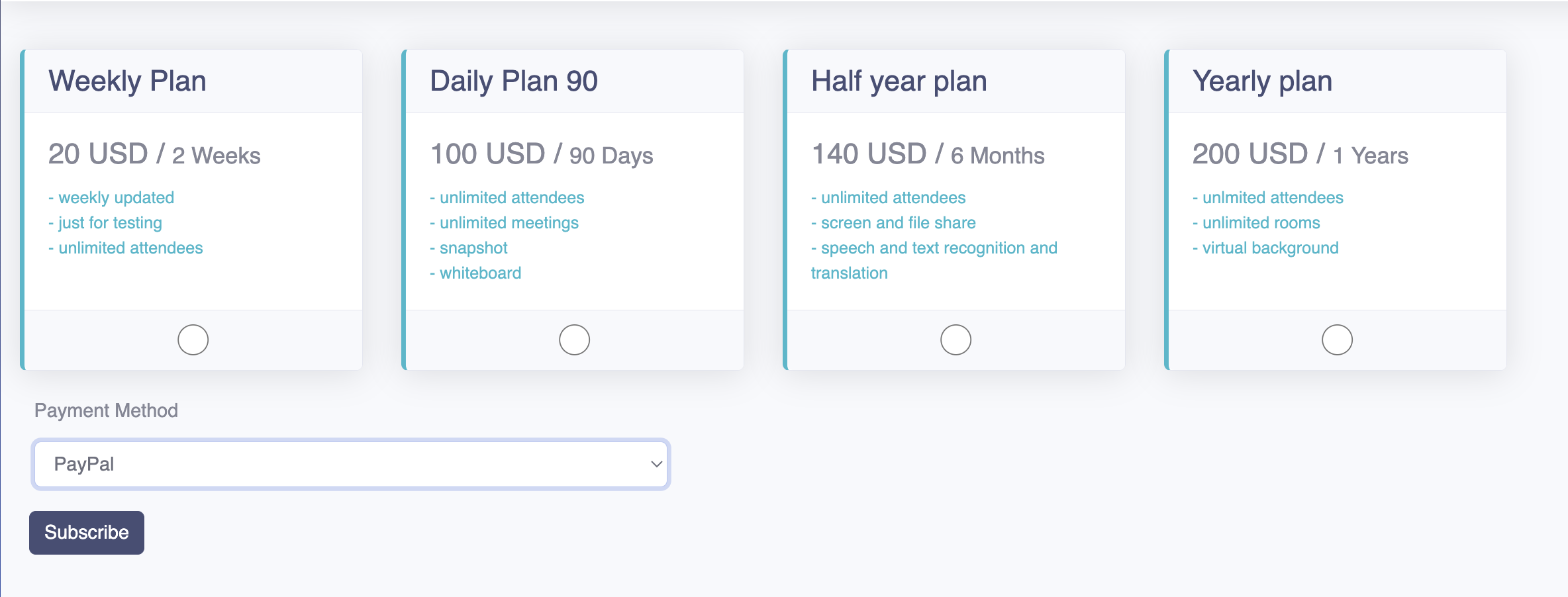Viewport: 1568px width, 597px height.
Task: Click the Payment Method label
Action: coord(106,410)
